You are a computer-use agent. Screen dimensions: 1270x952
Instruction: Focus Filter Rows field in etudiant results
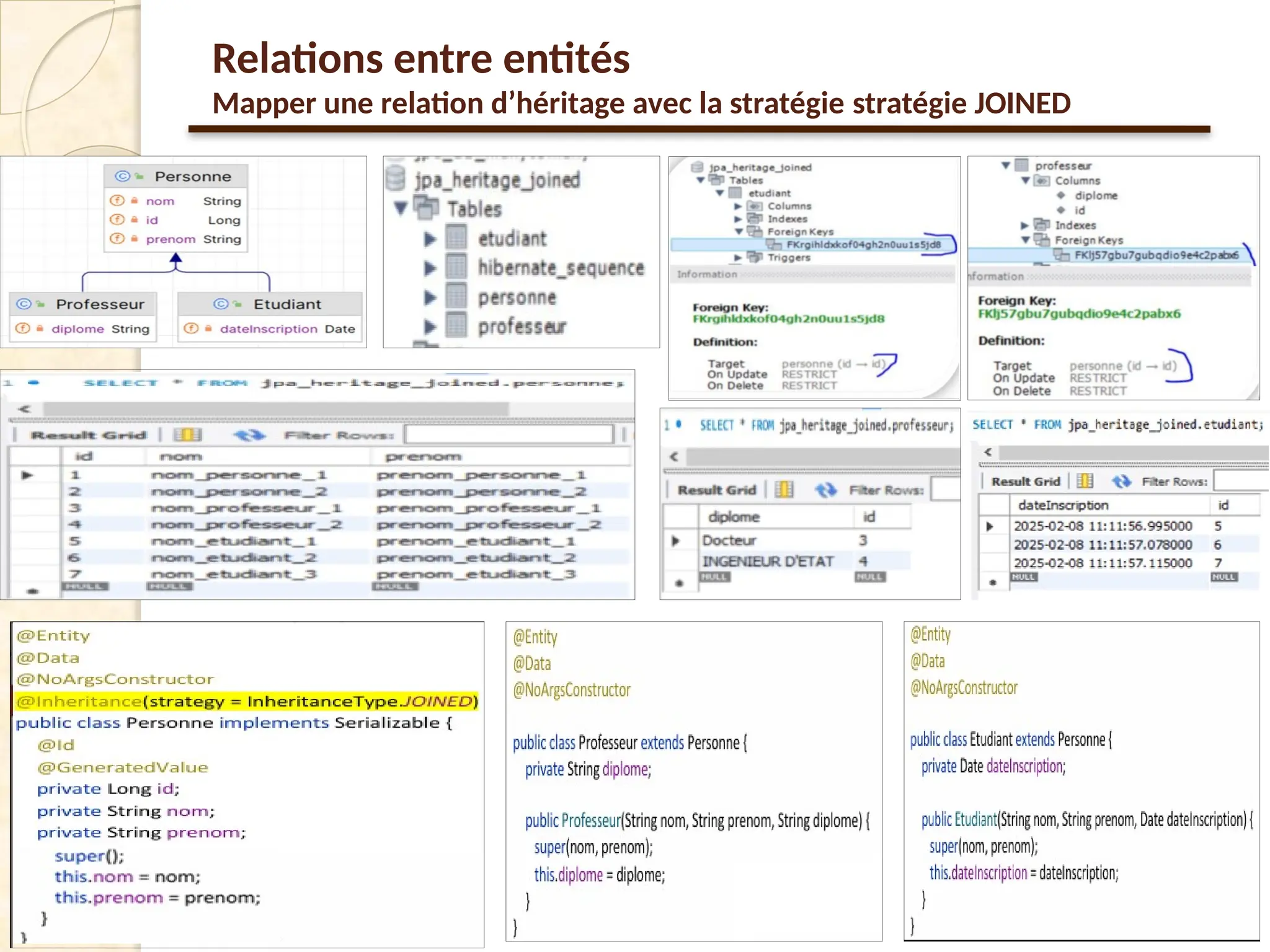click(x=1241, y=481)
